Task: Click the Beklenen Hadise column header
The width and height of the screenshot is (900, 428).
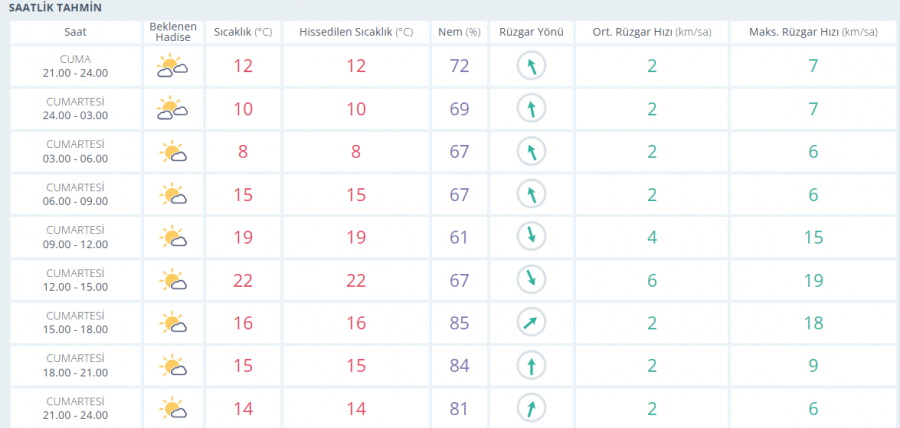Action: pos(172,32)
